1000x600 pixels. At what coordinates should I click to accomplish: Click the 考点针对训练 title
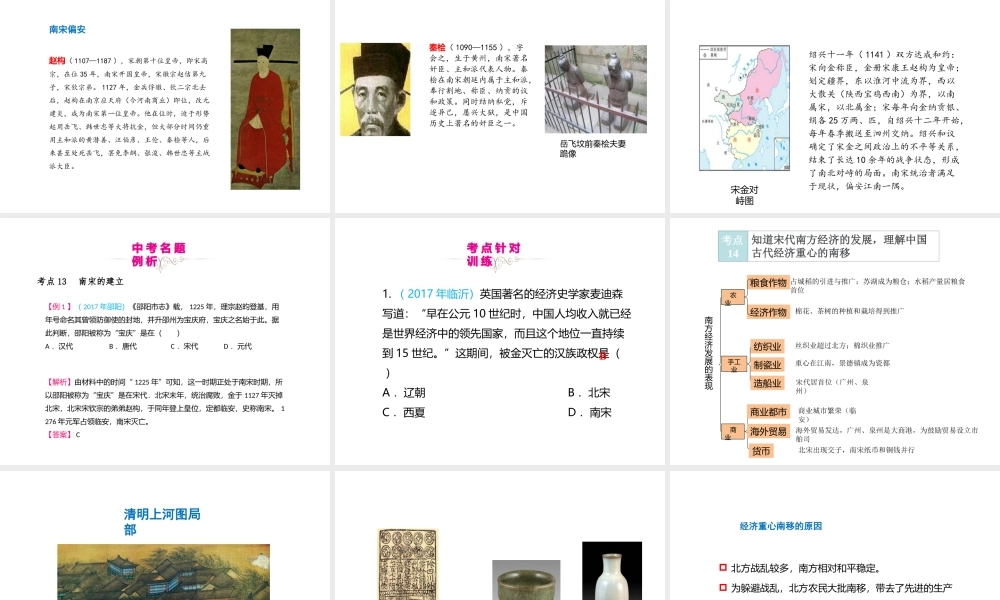pos(493,254)
